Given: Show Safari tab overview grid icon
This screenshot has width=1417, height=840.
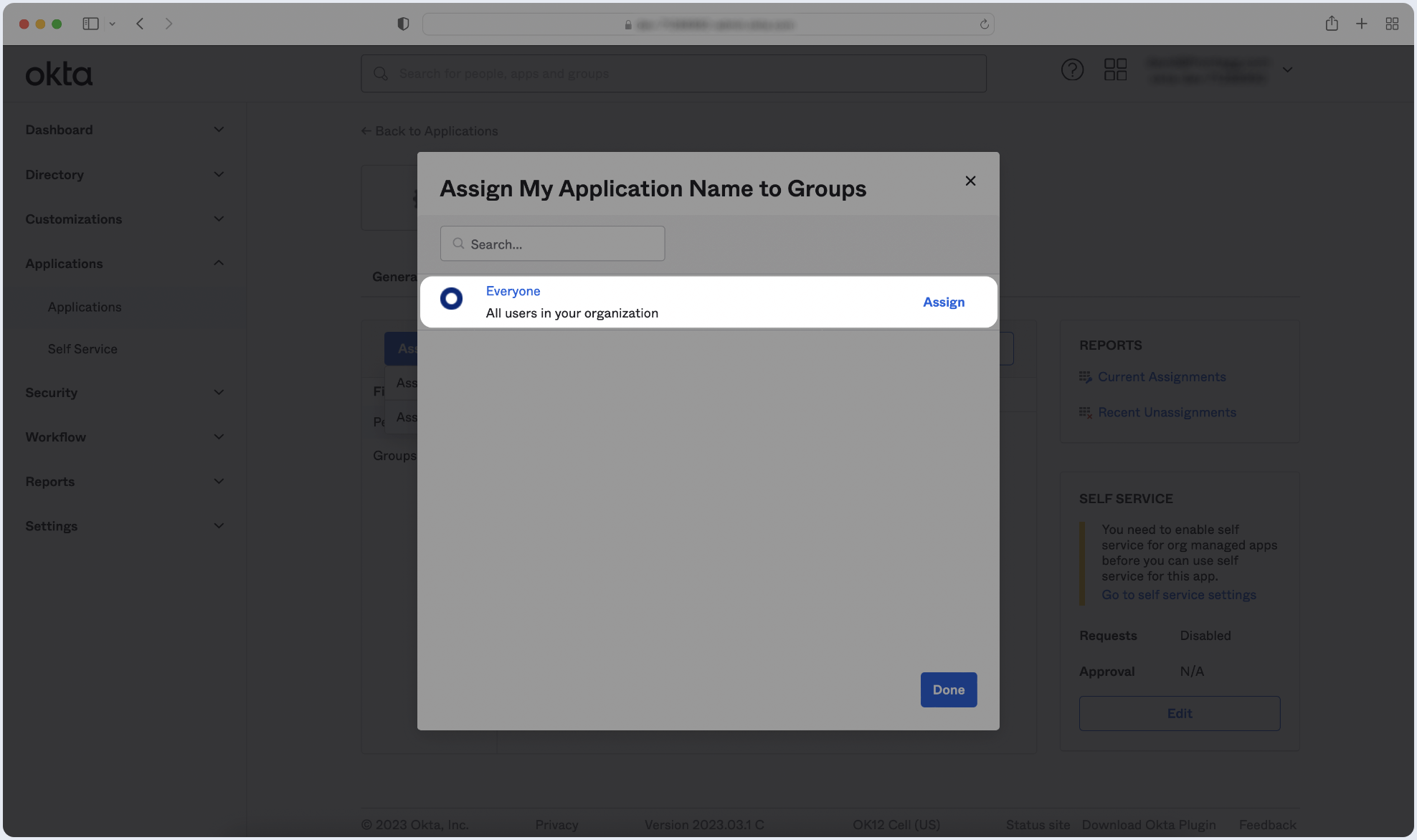Looking at the screenshot, I should (x=1392, y=24).
